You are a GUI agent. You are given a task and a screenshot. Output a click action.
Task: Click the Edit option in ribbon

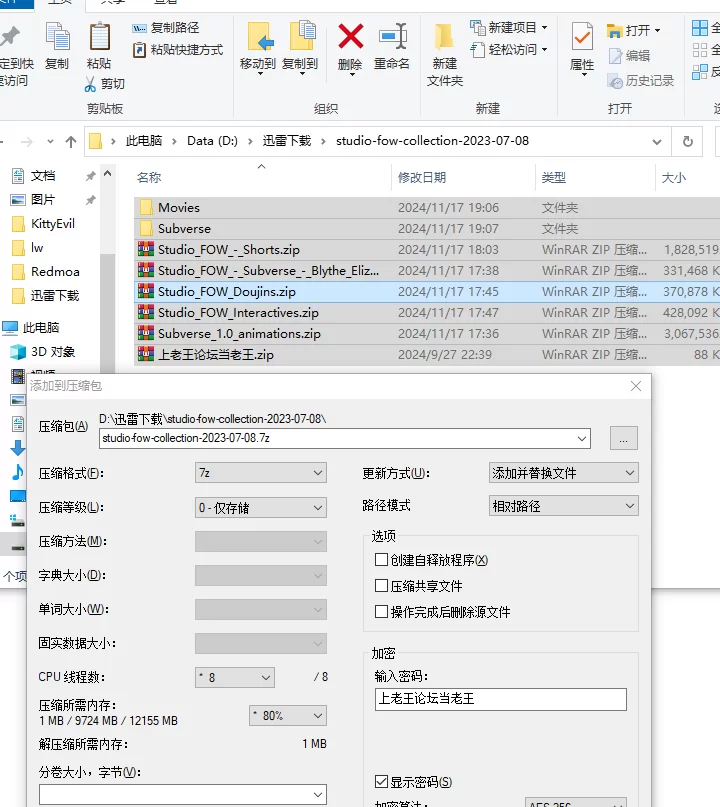point(629,56)
